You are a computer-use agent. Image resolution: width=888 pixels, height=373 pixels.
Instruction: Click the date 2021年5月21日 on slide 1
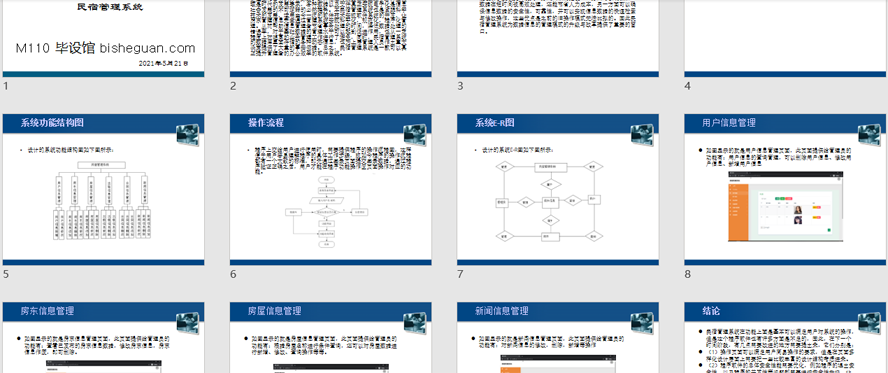(x=163, y=63)
